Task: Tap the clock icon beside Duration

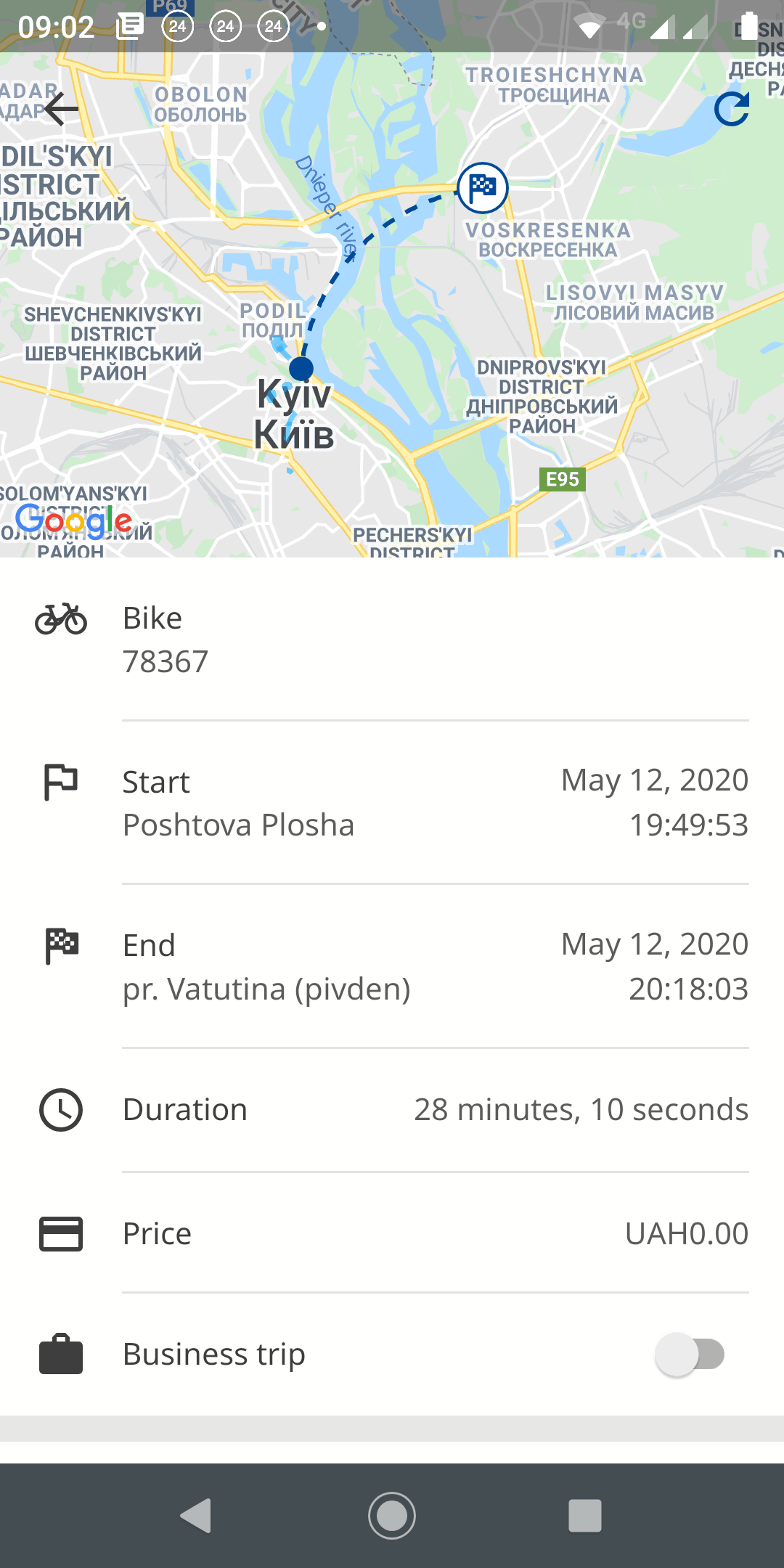Action: [x=61, y=1110]
